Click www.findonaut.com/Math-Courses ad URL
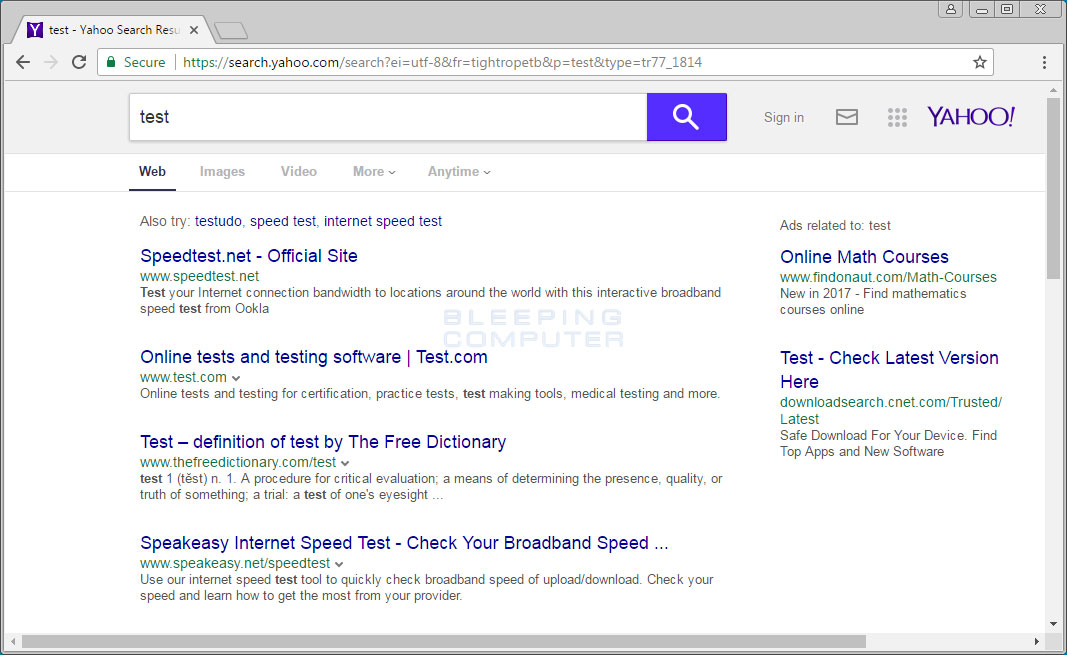The height and width of the screenshot is (655, 1067). pos(888,277)
